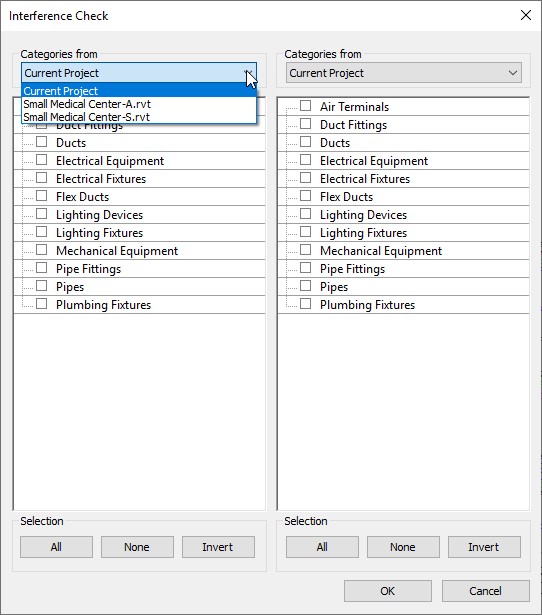
Task: Toggle Pipes checkbox in right list
Action: point(306,286)
